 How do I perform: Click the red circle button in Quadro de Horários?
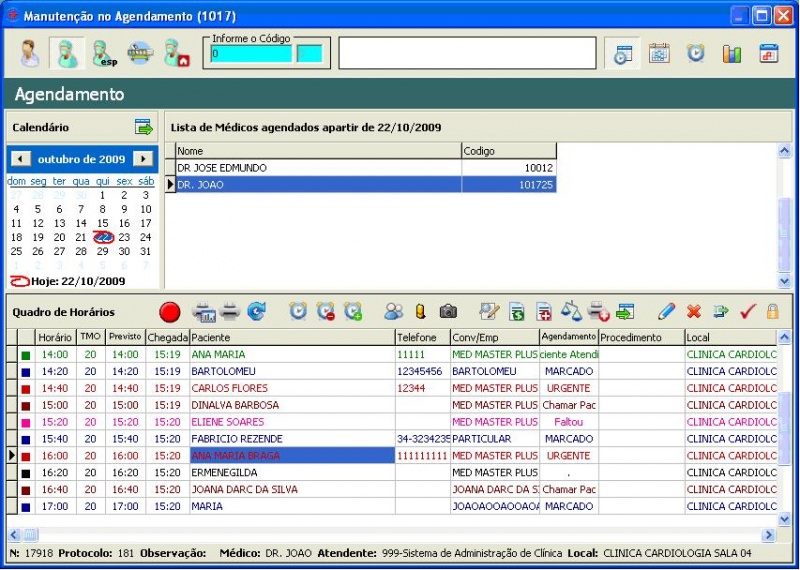(x=170, y=312)
